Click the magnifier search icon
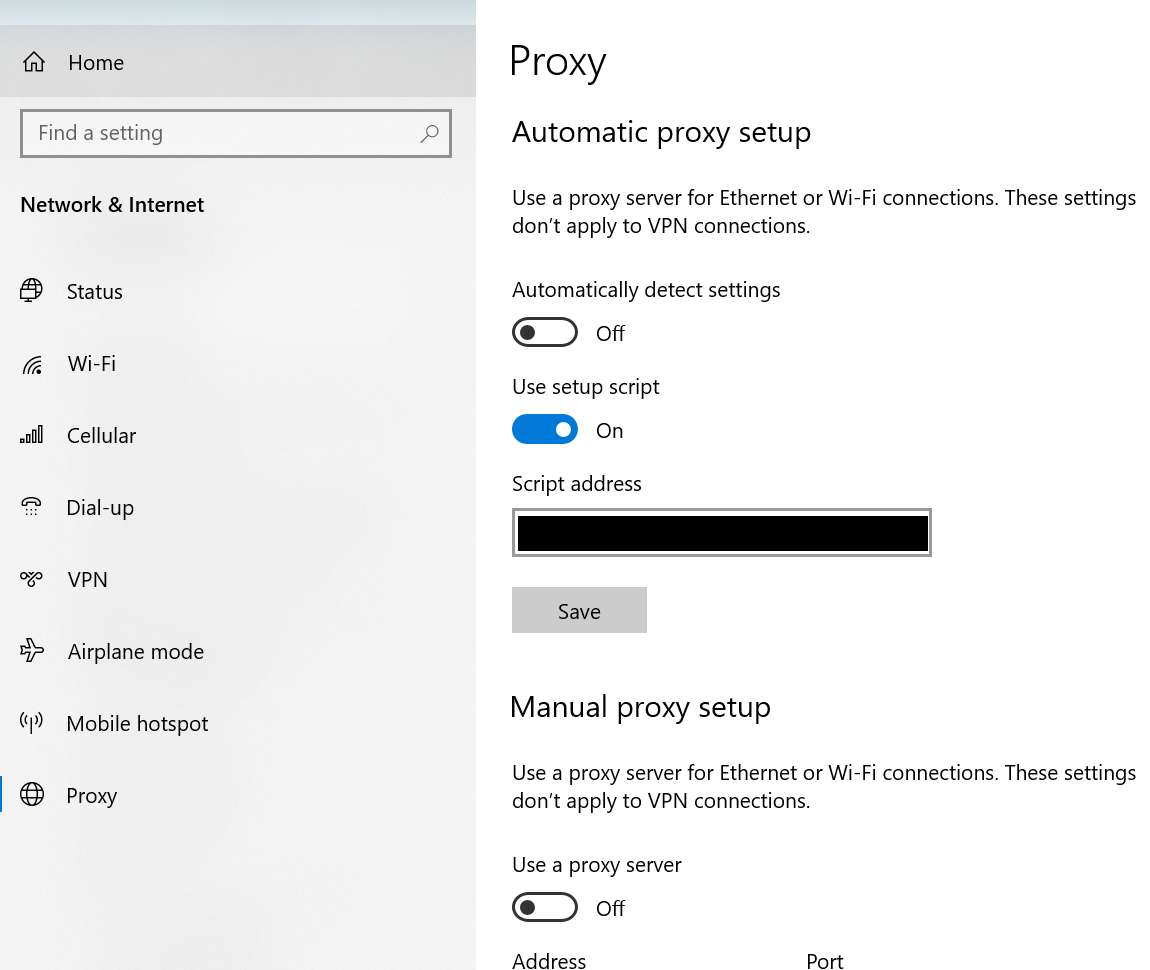 click(429, 133)
